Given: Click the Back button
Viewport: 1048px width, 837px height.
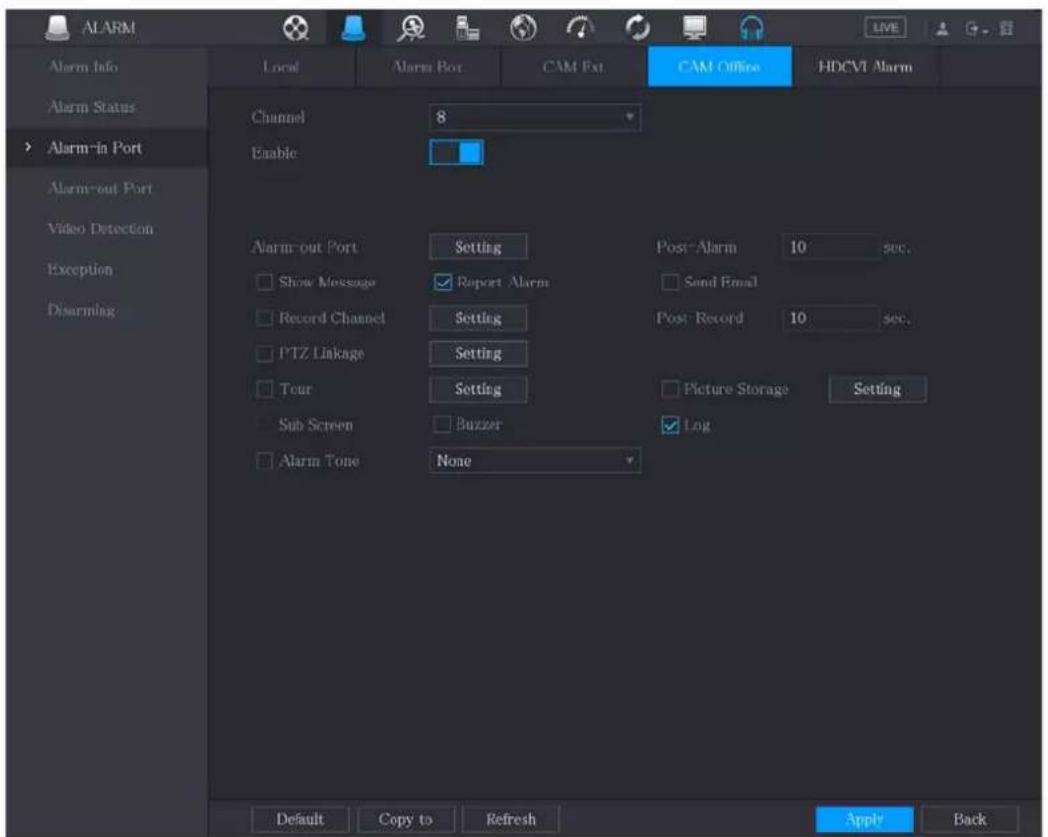Looking at the screenshot, I should pyautogui.click(x=970, y=819).
